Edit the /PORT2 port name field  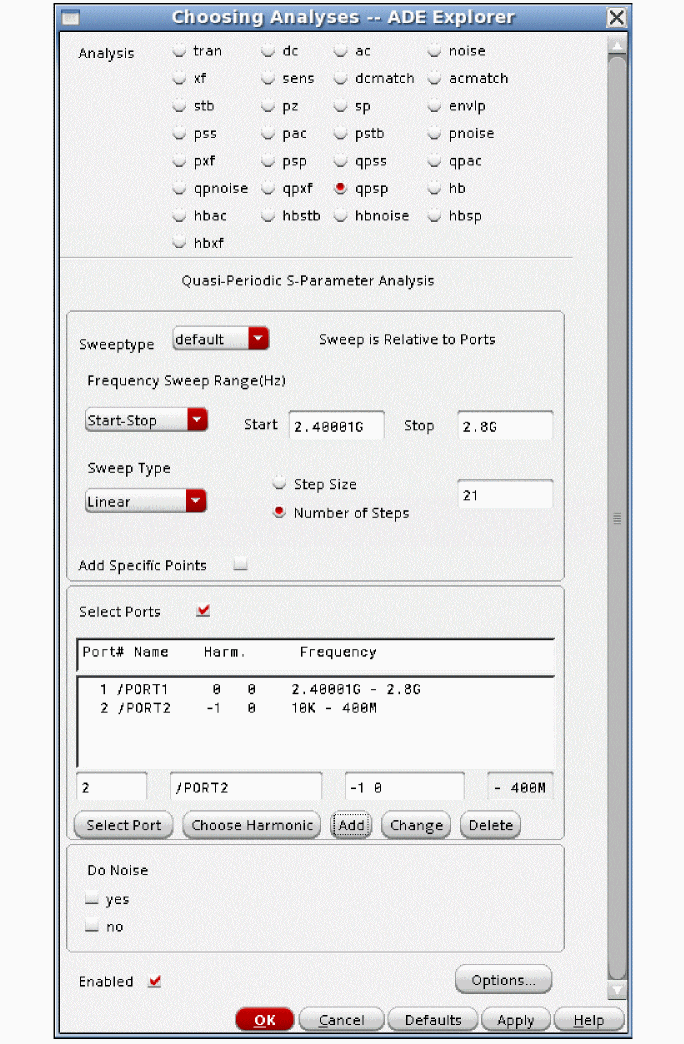click(x=246, y=787)
